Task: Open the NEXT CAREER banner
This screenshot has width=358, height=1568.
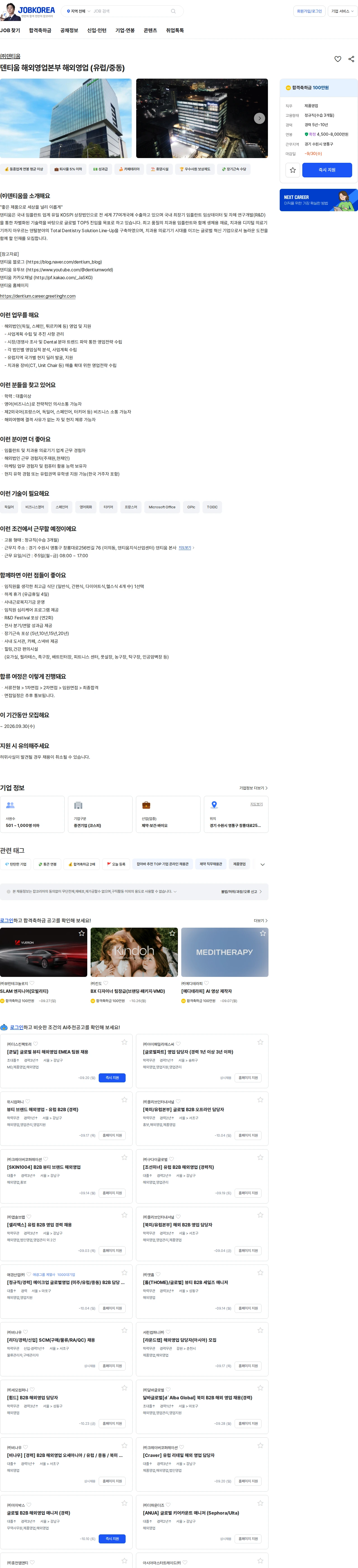Action: tap(319, 200)
